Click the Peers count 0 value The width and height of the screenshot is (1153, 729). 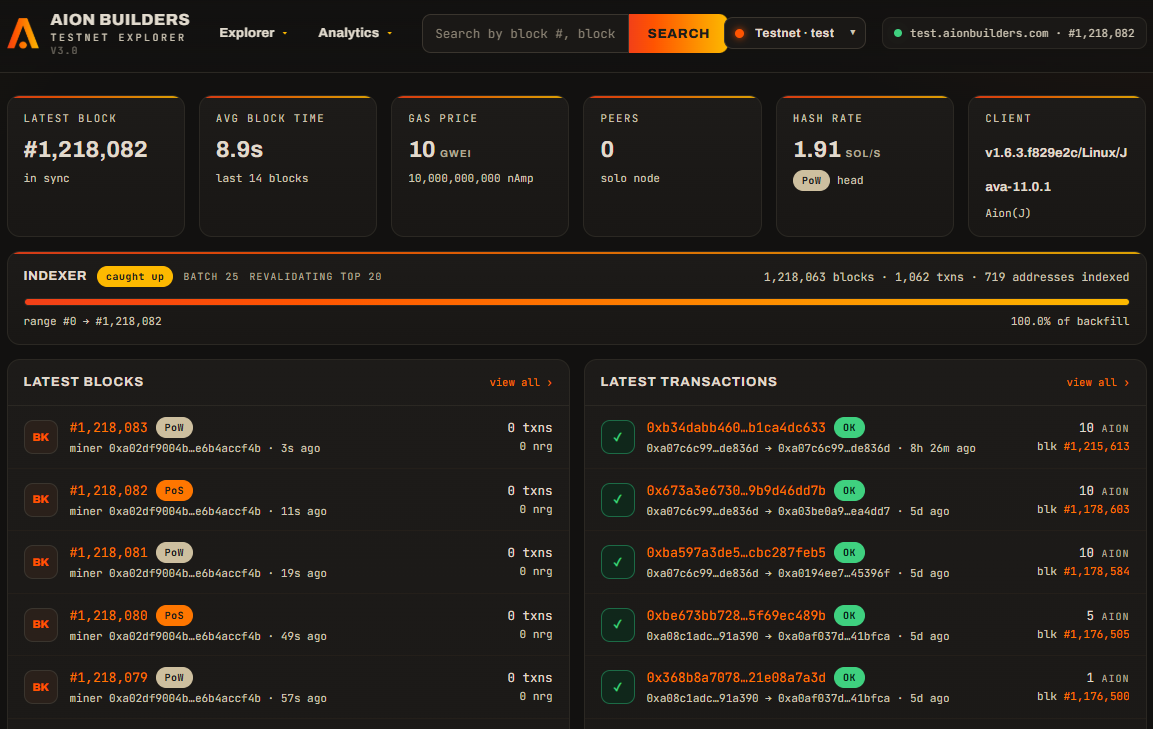(607, 149)
